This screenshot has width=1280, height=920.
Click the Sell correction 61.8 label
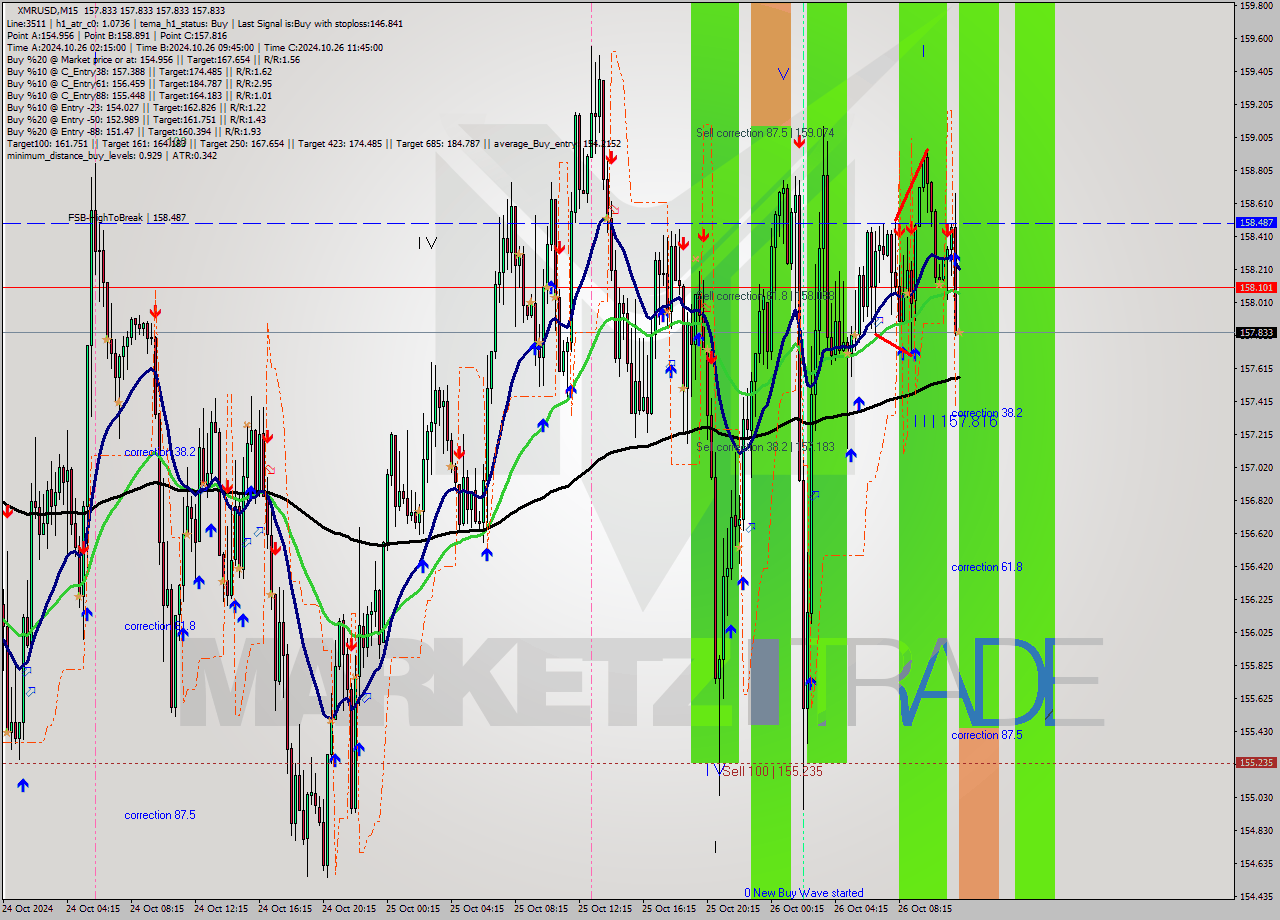pos(765,296)
